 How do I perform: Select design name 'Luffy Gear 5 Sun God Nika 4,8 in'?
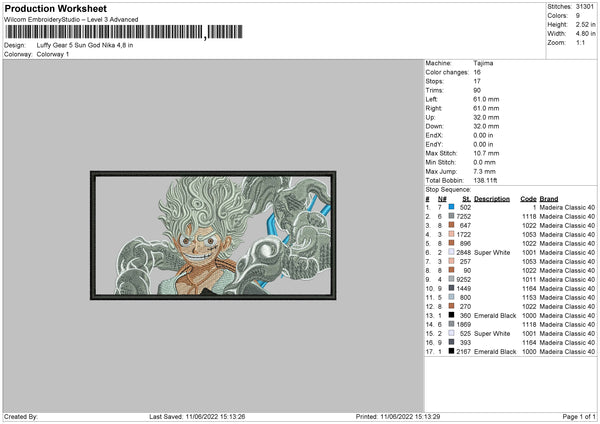point(85,45)
